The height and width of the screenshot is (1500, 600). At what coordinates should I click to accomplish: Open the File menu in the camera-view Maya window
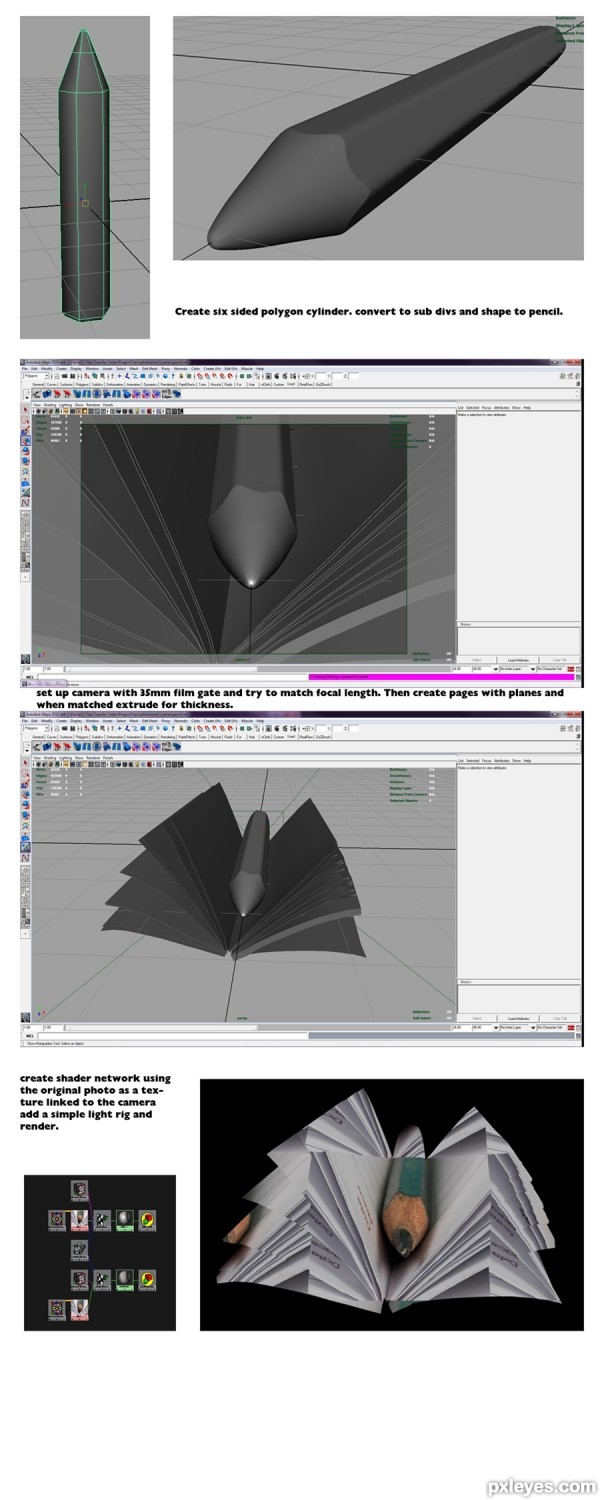click(24, 369)
